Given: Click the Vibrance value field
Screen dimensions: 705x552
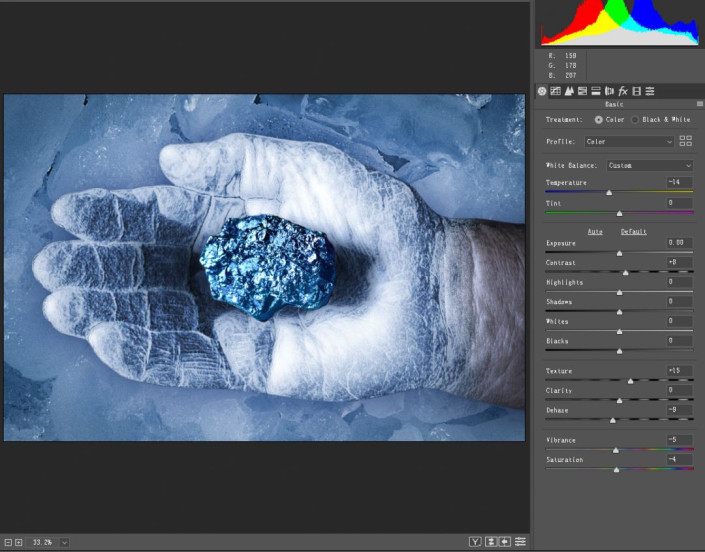Looking at the screenshot, I should point(679,440).
